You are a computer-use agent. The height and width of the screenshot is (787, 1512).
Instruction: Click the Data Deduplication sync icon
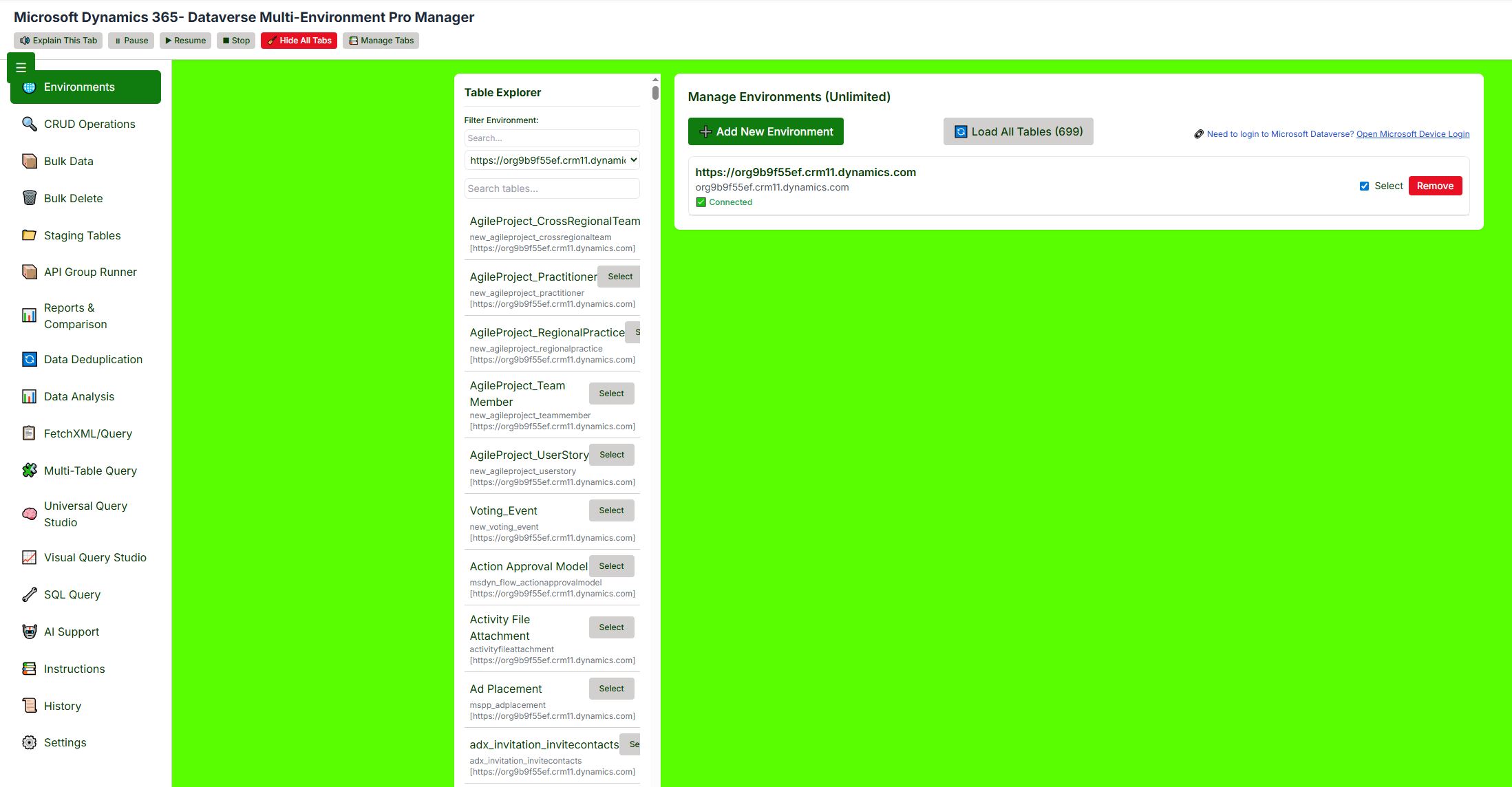click(28, 358)
